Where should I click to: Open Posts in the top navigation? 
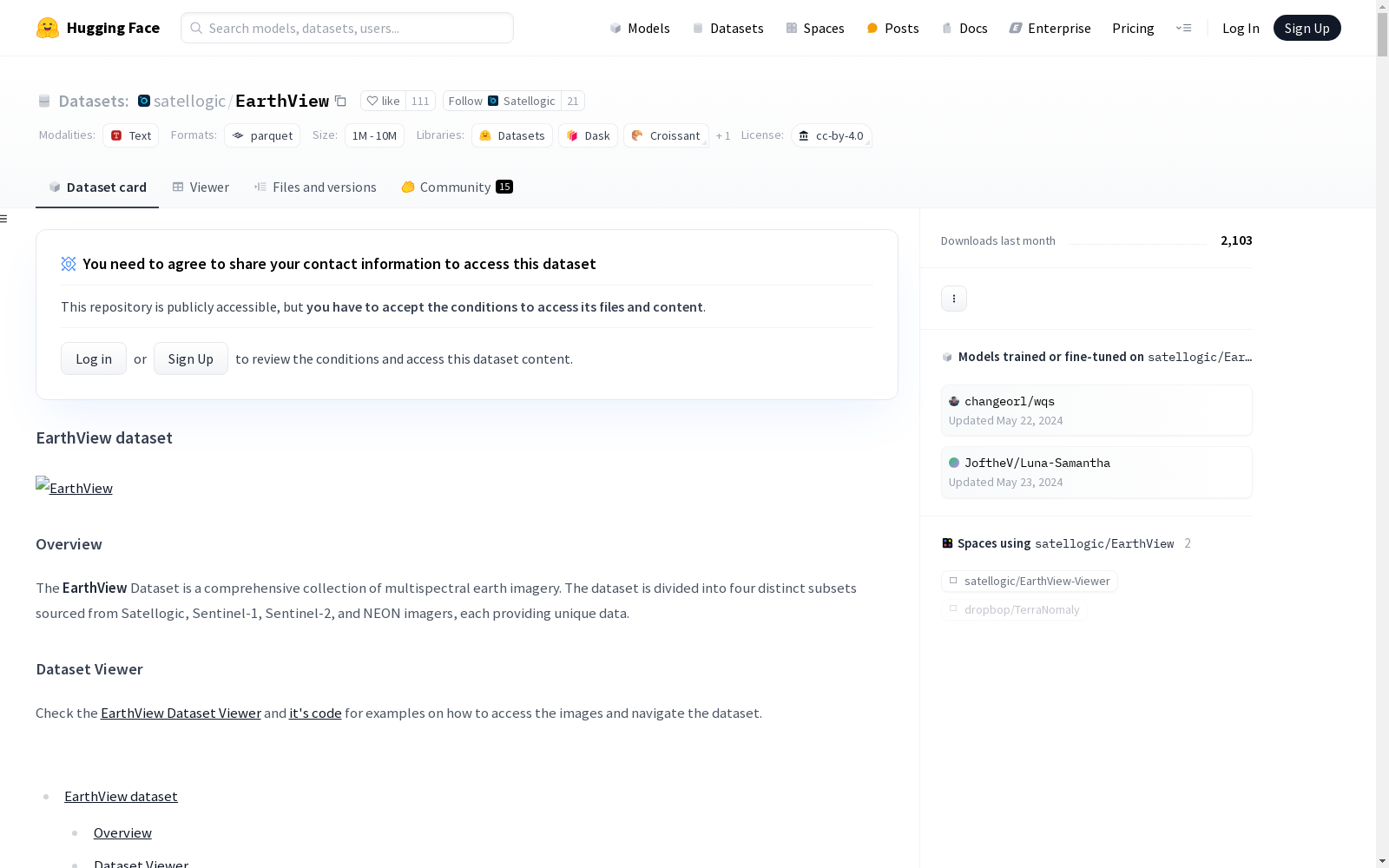pyautogui.click(x=892, y=28)
